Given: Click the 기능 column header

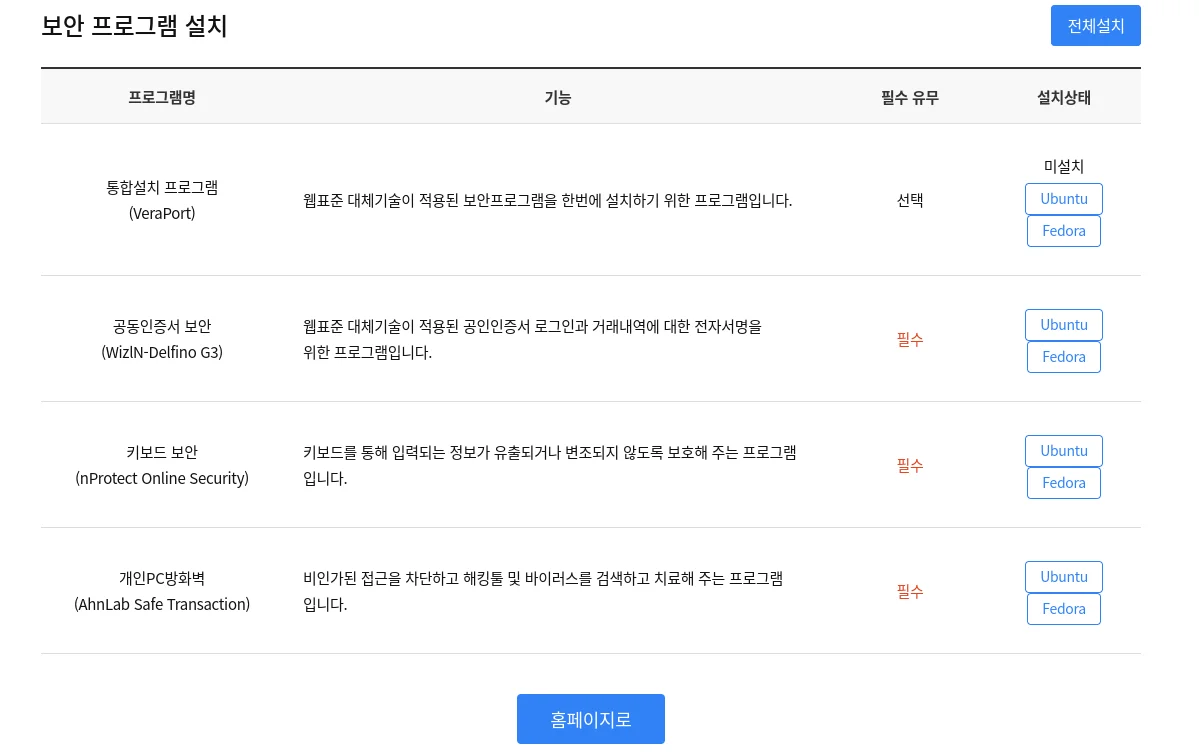Looking at the screenshot, I should [557, 97].
